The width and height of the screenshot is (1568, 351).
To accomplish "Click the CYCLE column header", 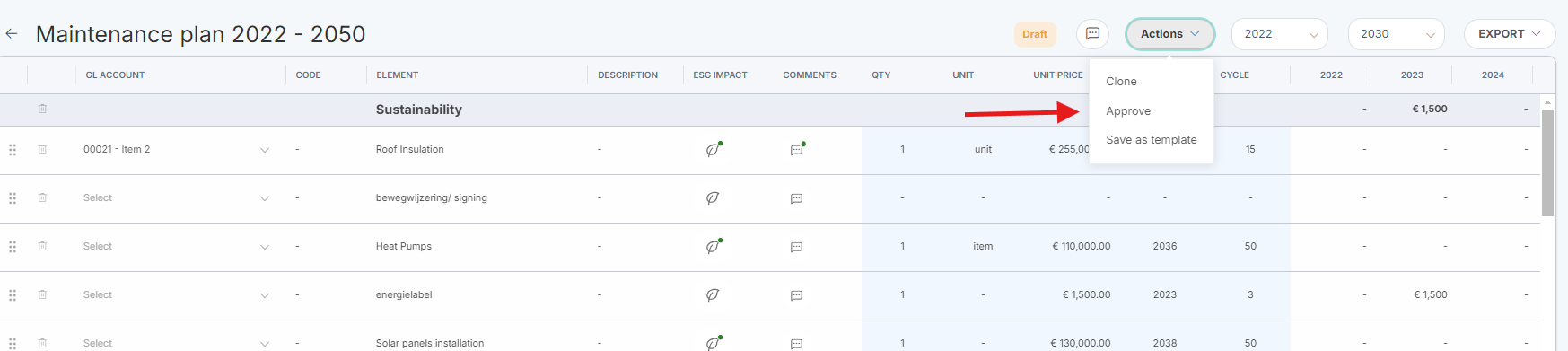I will (1234, 75).
